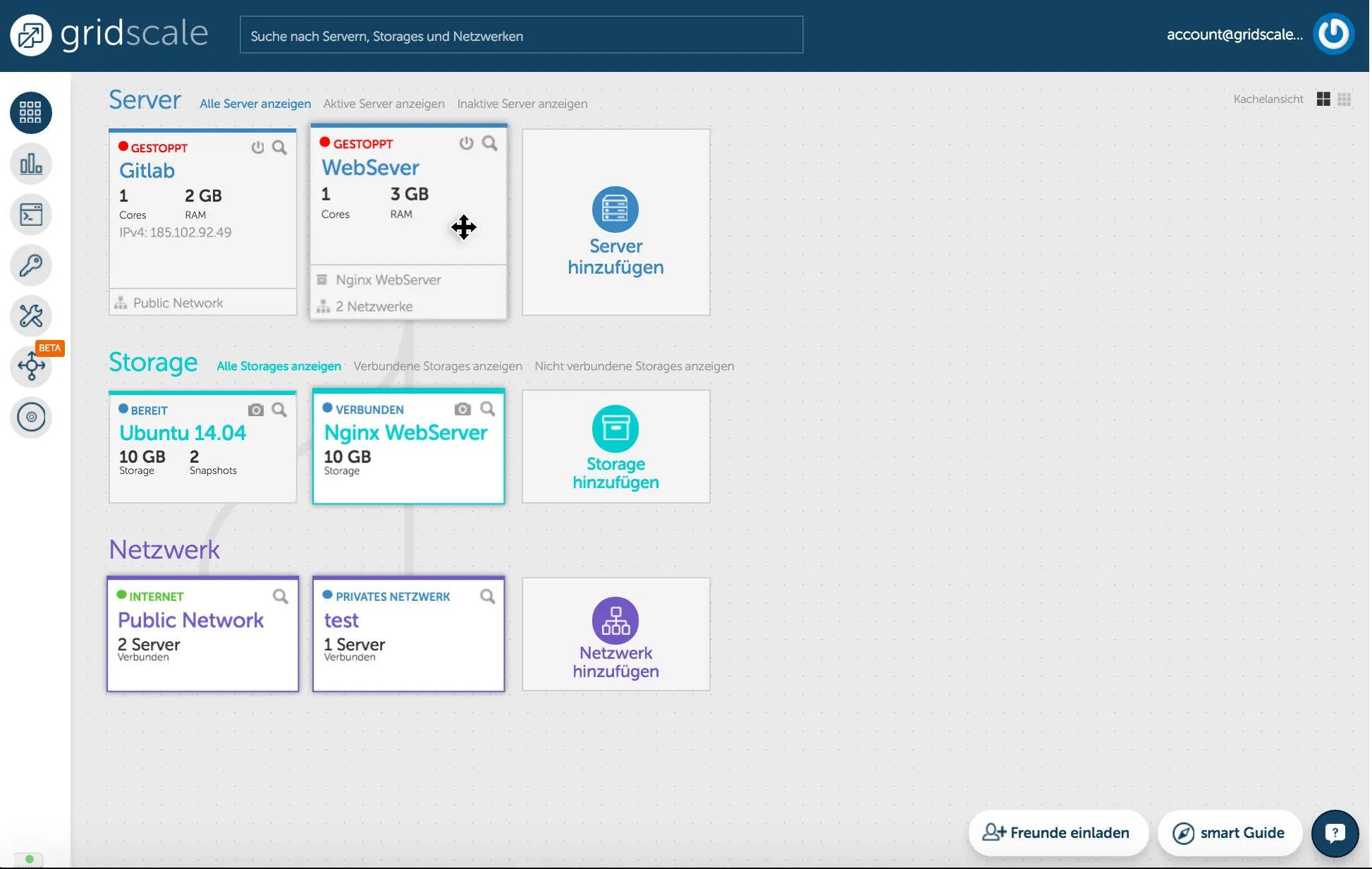Show connected storages
This screenshot has width=1372, height=869.
click(437, 366)
